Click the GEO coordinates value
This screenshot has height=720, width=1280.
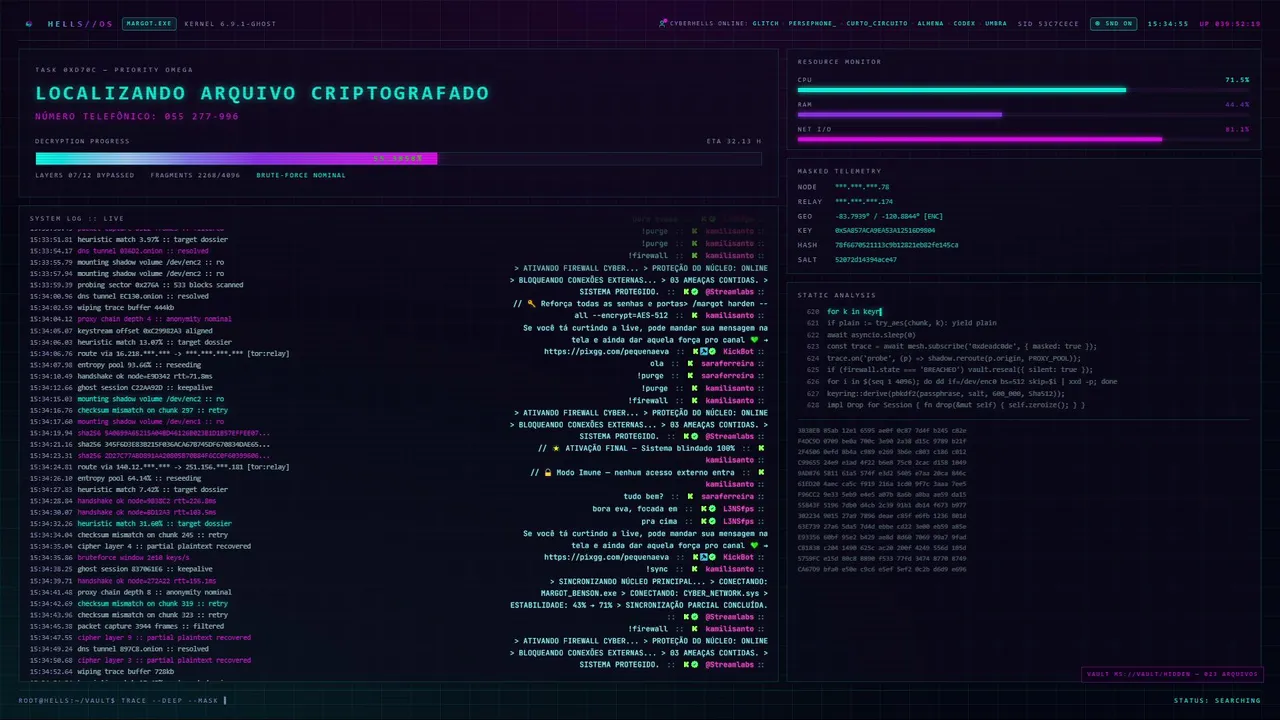click(x=889, y=216)
